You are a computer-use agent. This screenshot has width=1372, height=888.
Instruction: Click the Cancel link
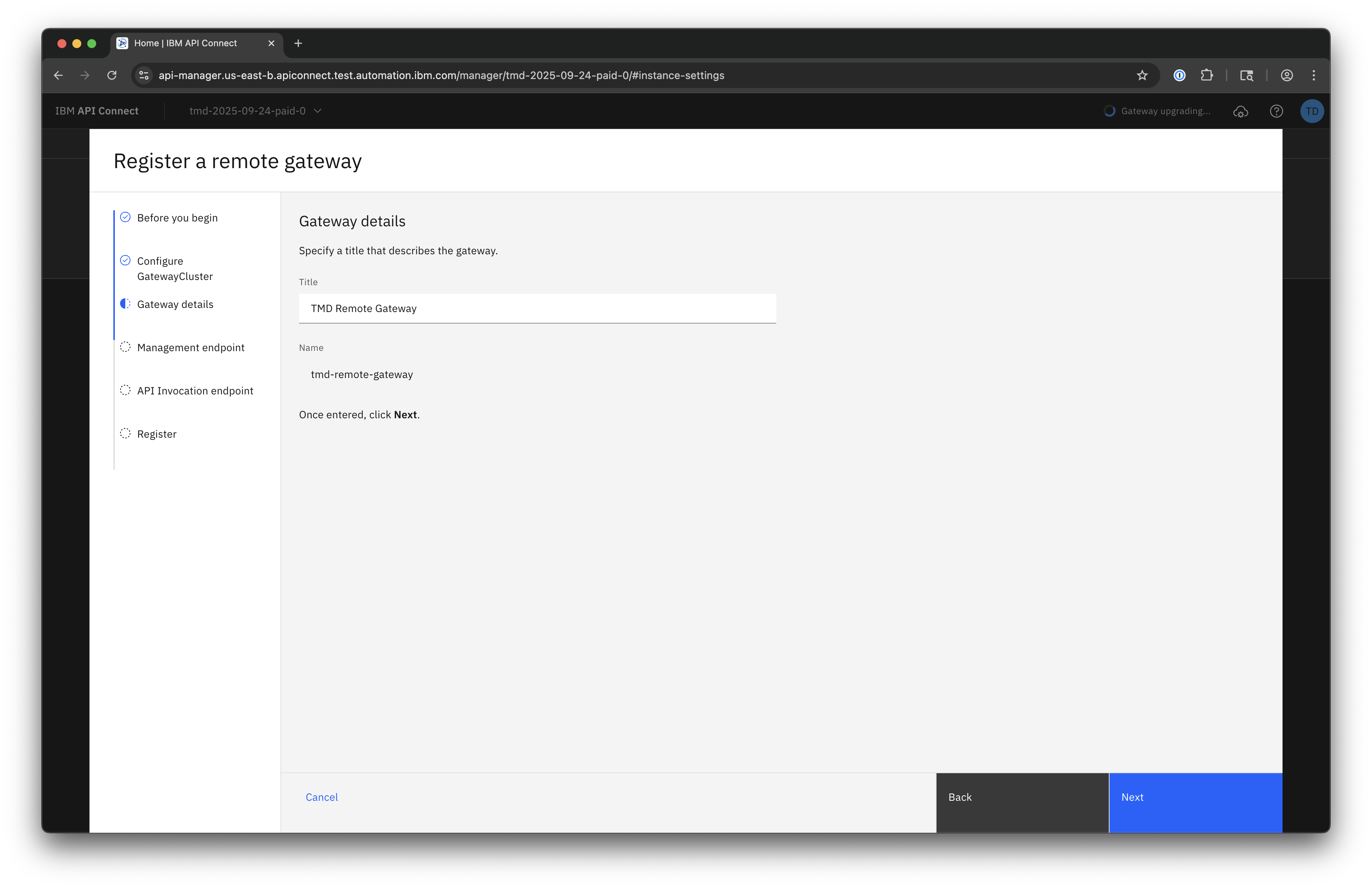click(x=322, y=797)
